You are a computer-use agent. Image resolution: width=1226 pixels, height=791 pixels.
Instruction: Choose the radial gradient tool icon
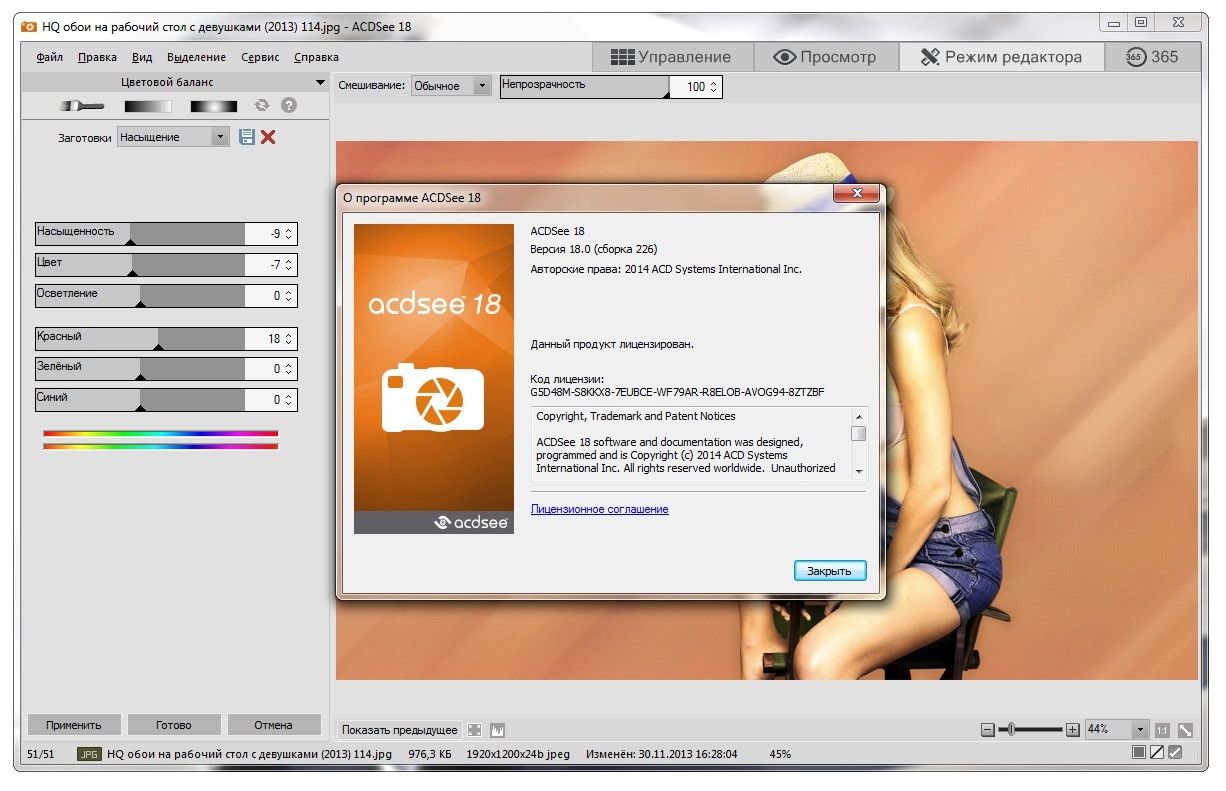tap(213, 105)
